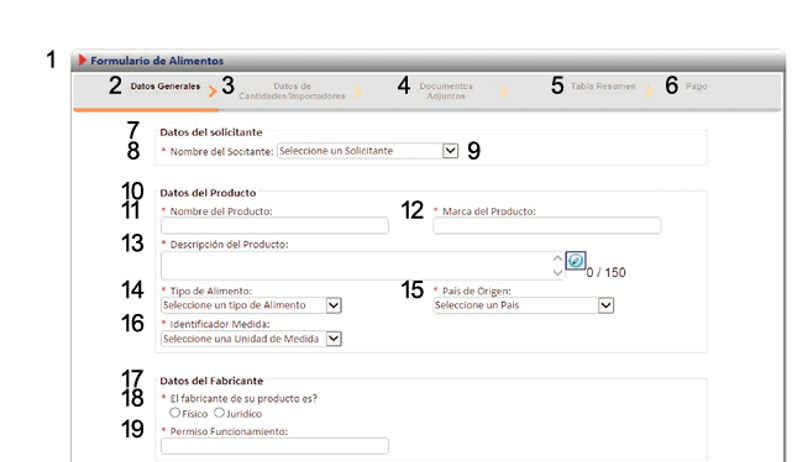Select the Físico radio button
810x462 pixels.
tap(175, 412)
